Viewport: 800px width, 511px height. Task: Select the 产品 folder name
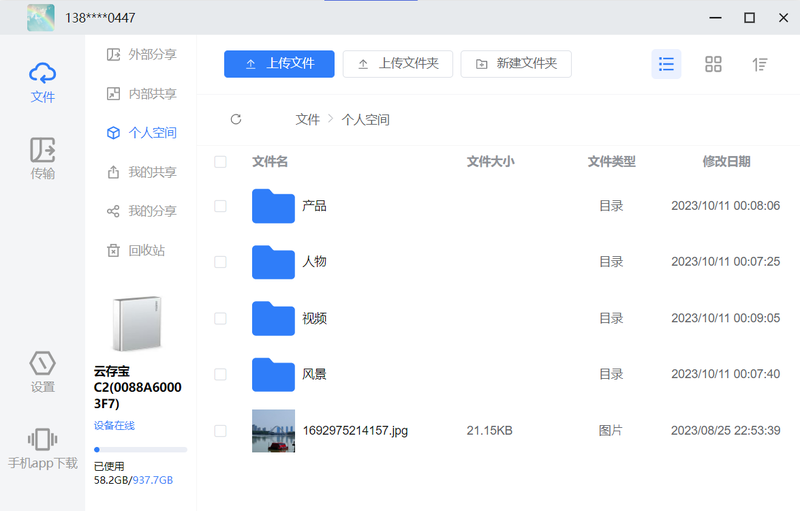click(x=314, y=206)
